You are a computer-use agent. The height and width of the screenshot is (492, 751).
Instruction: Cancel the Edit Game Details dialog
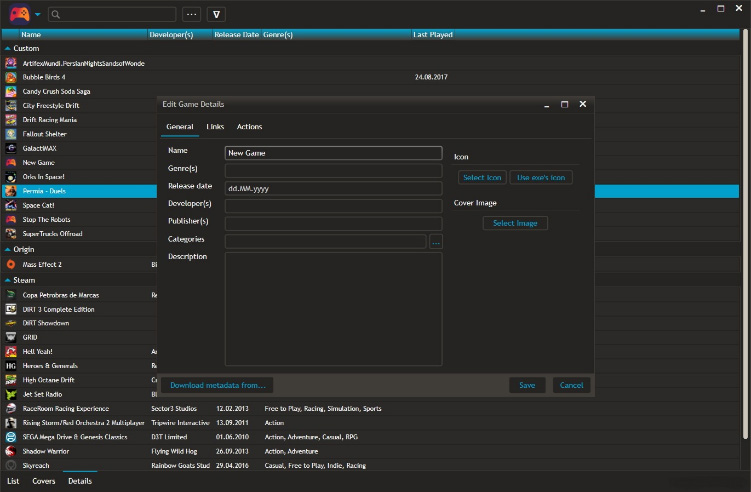pos(571,385)
